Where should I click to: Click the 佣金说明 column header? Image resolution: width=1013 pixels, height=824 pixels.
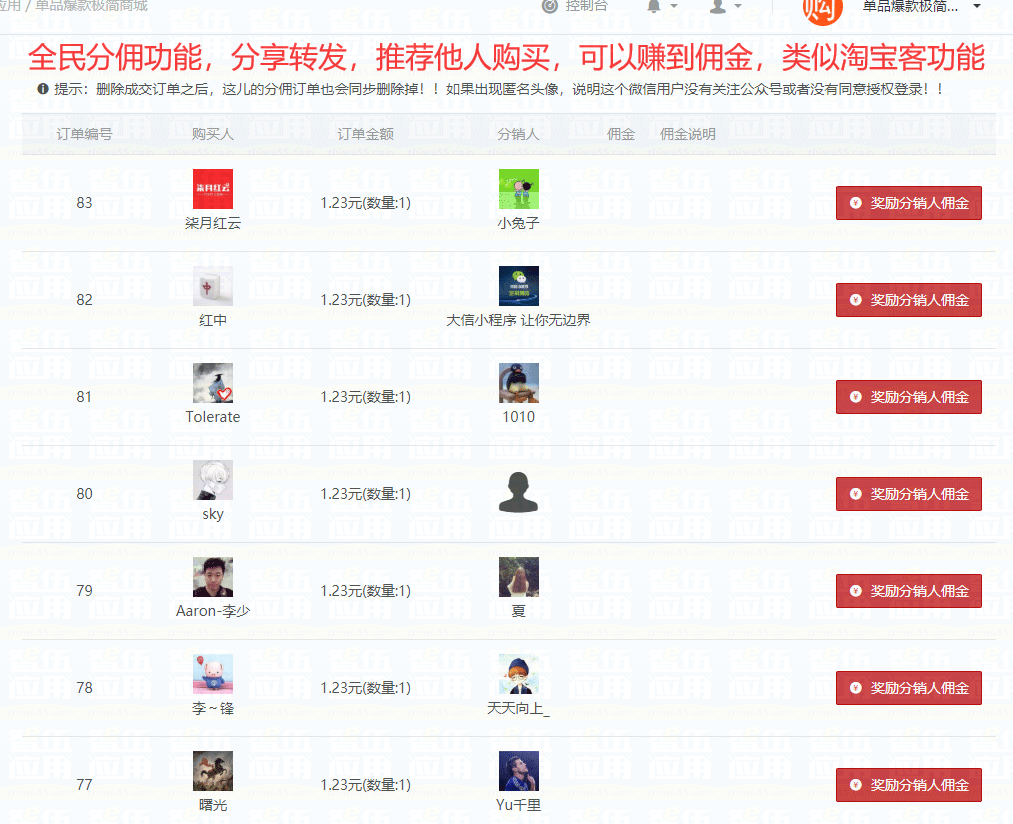(687, 134)
